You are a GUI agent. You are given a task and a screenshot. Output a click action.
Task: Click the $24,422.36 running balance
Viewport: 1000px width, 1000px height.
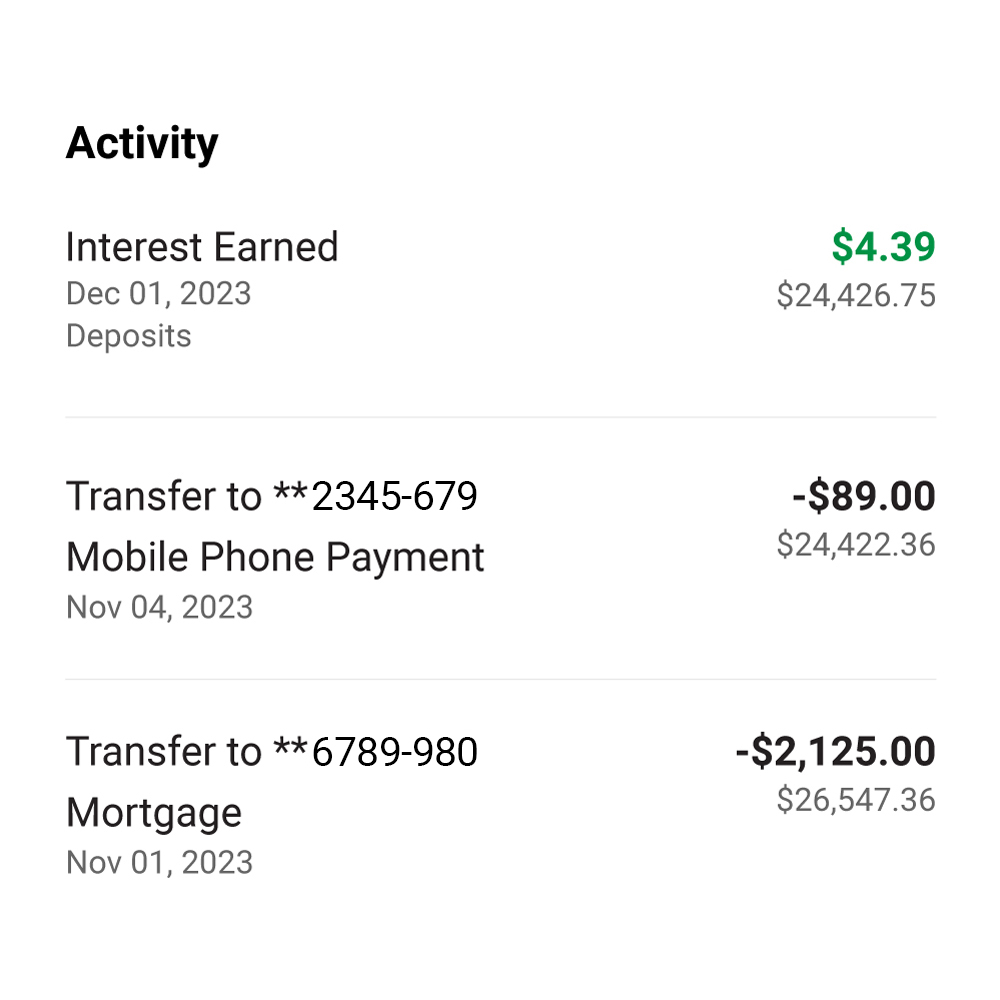(855, 546)
